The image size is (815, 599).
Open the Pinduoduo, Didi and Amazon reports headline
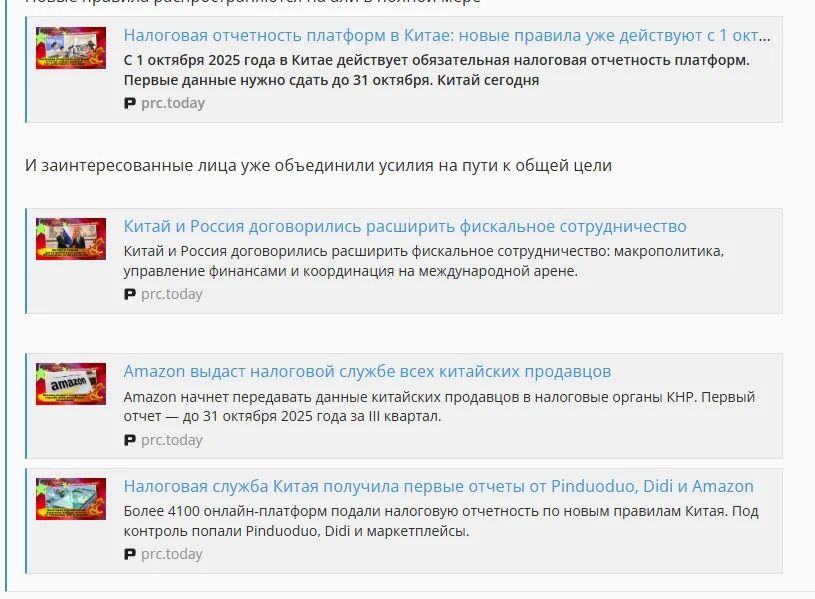(439, 486)
